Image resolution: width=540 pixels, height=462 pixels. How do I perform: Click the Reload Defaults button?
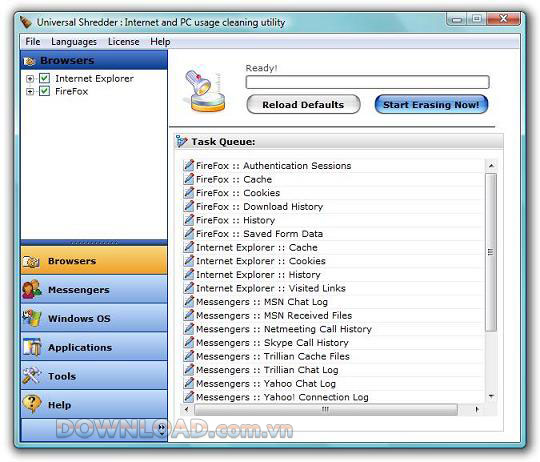pos(303,104)
